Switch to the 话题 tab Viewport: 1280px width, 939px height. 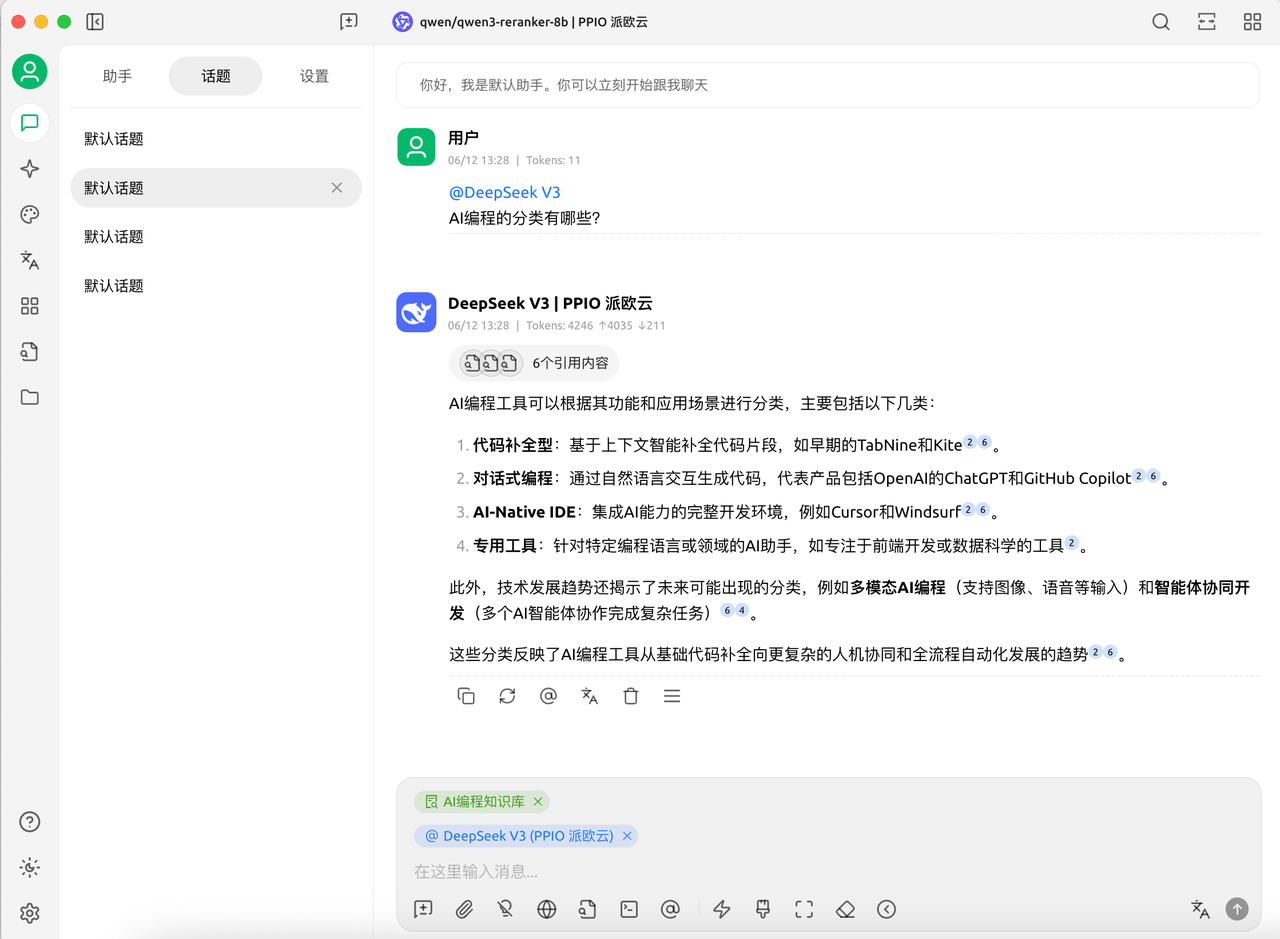pyautogui.click(x=216, y=76)
